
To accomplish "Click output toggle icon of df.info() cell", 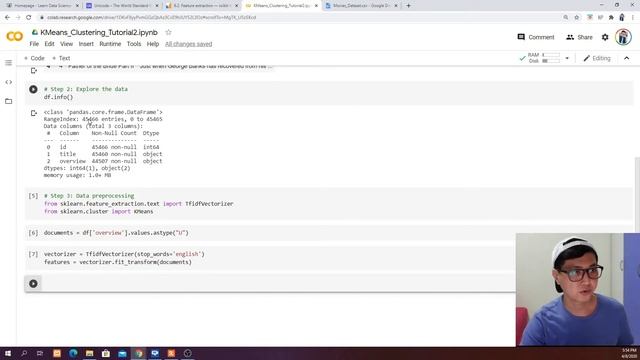I will [34, 113].
